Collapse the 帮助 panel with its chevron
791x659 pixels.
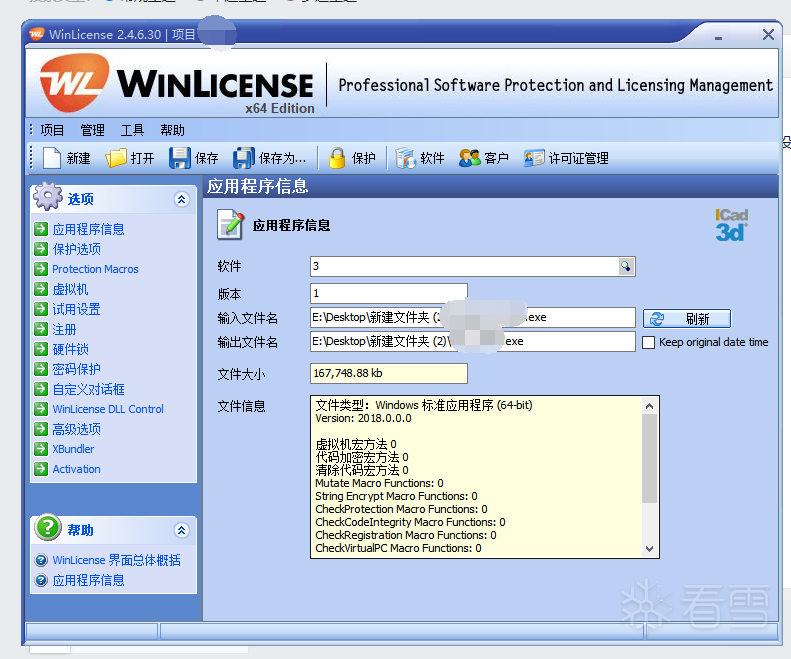click(182, 530)
